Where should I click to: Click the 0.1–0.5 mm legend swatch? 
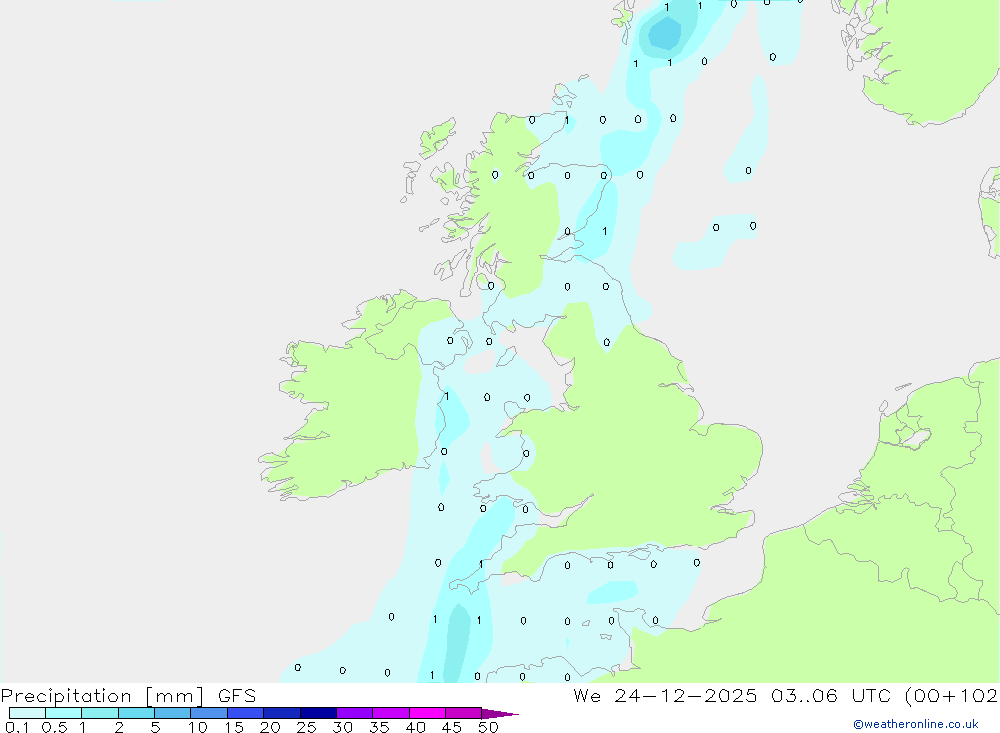(27, 713)
